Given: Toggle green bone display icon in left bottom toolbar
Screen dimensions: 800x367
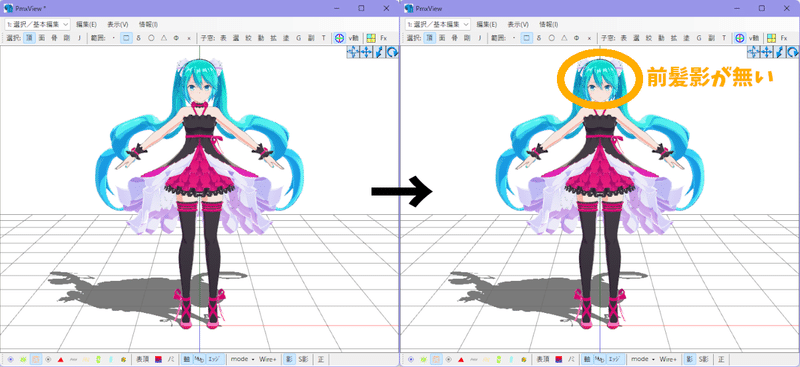Looking at the screenshot, I should [23, 359].
